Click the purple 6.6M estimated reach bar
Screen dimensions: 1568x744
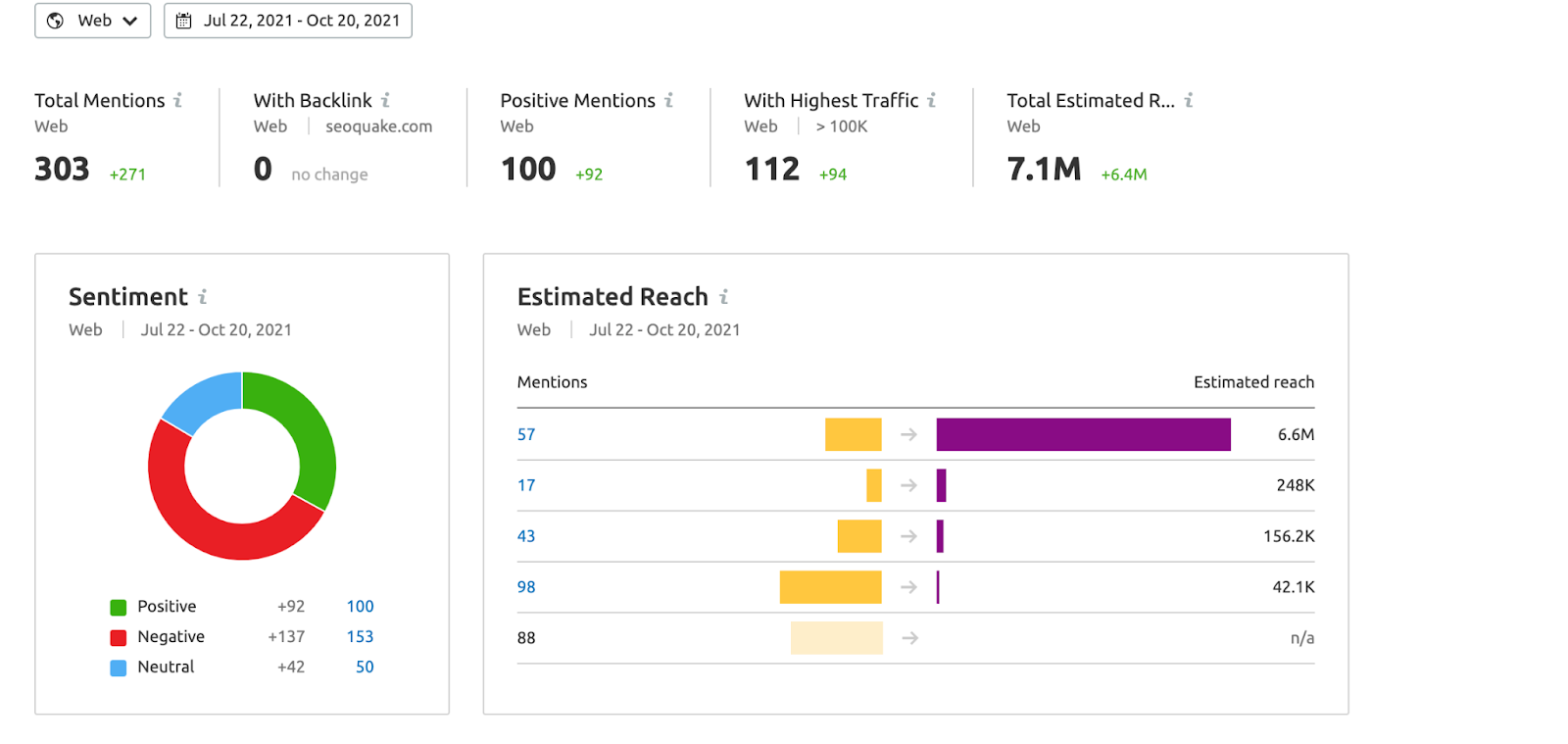click(x=1083, y=434)
